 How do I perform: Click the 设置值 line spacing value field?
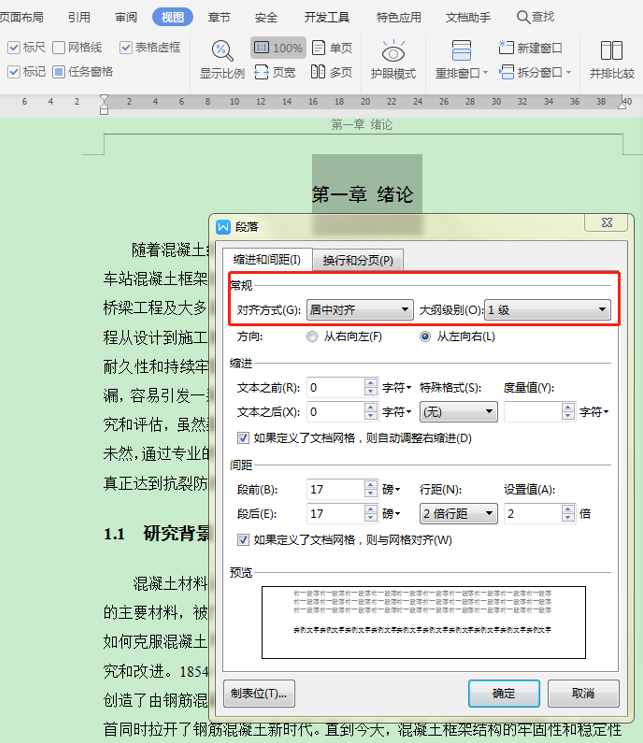pos(533,514)
